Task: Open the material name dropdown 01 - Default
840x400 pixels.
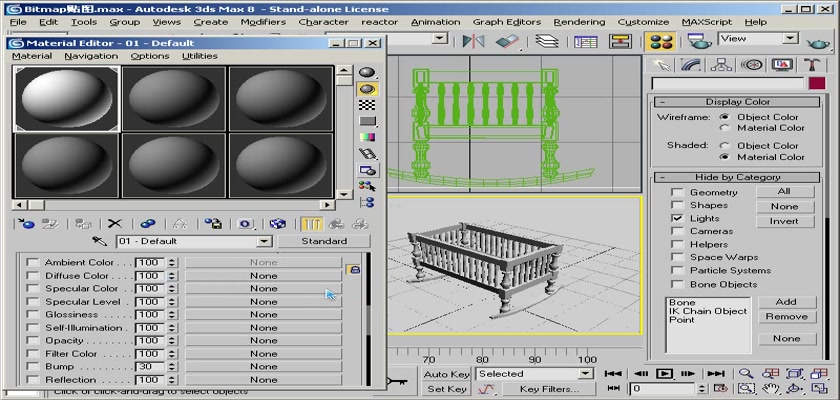Action: coord(264,241)
